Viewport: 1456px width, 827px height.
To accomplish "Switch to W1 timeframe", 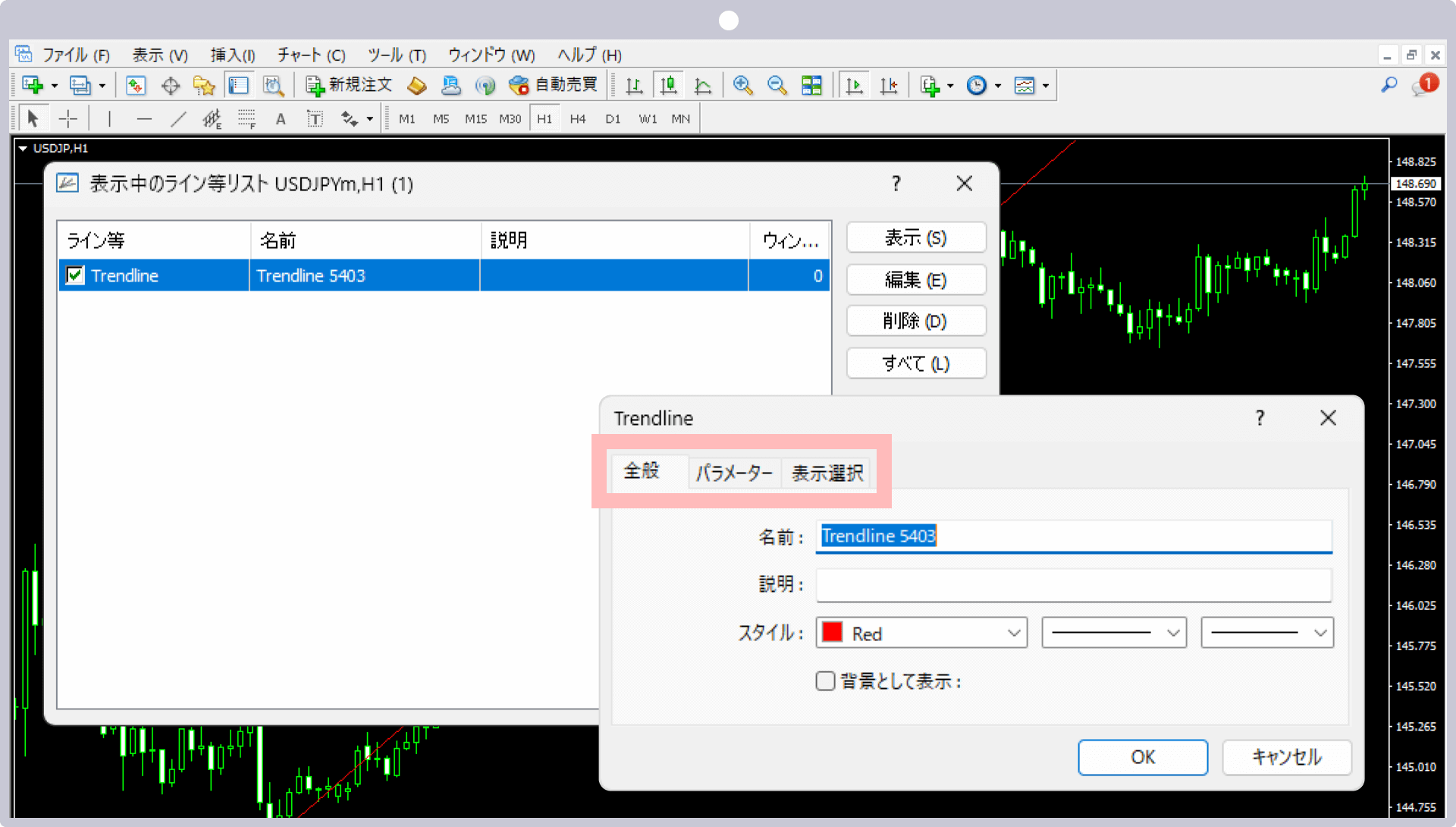I will (648, 119).
